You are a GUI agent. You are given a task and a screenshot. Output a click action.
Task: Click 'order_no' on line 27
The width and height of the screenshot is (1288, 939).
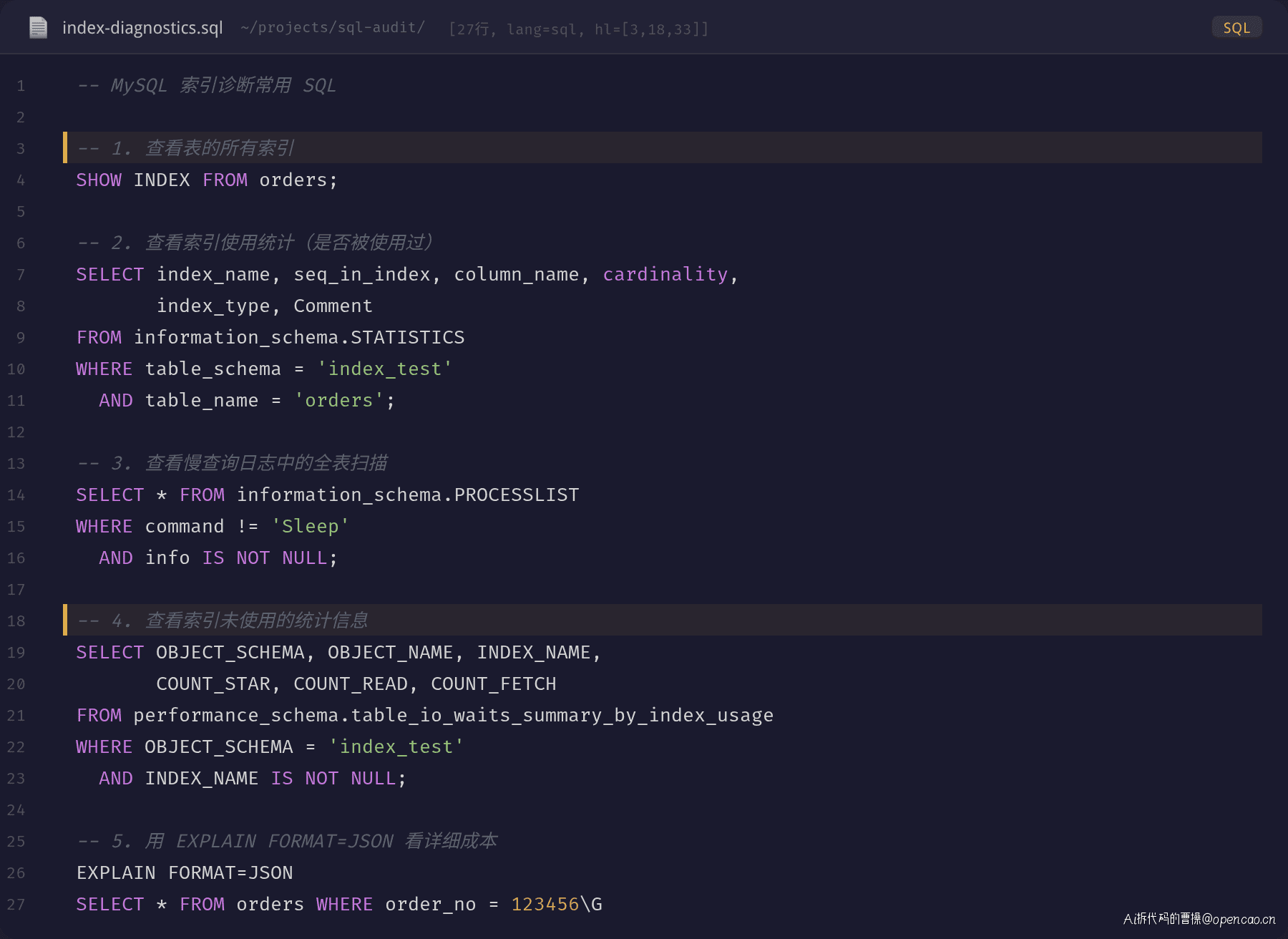pos(431,904)
